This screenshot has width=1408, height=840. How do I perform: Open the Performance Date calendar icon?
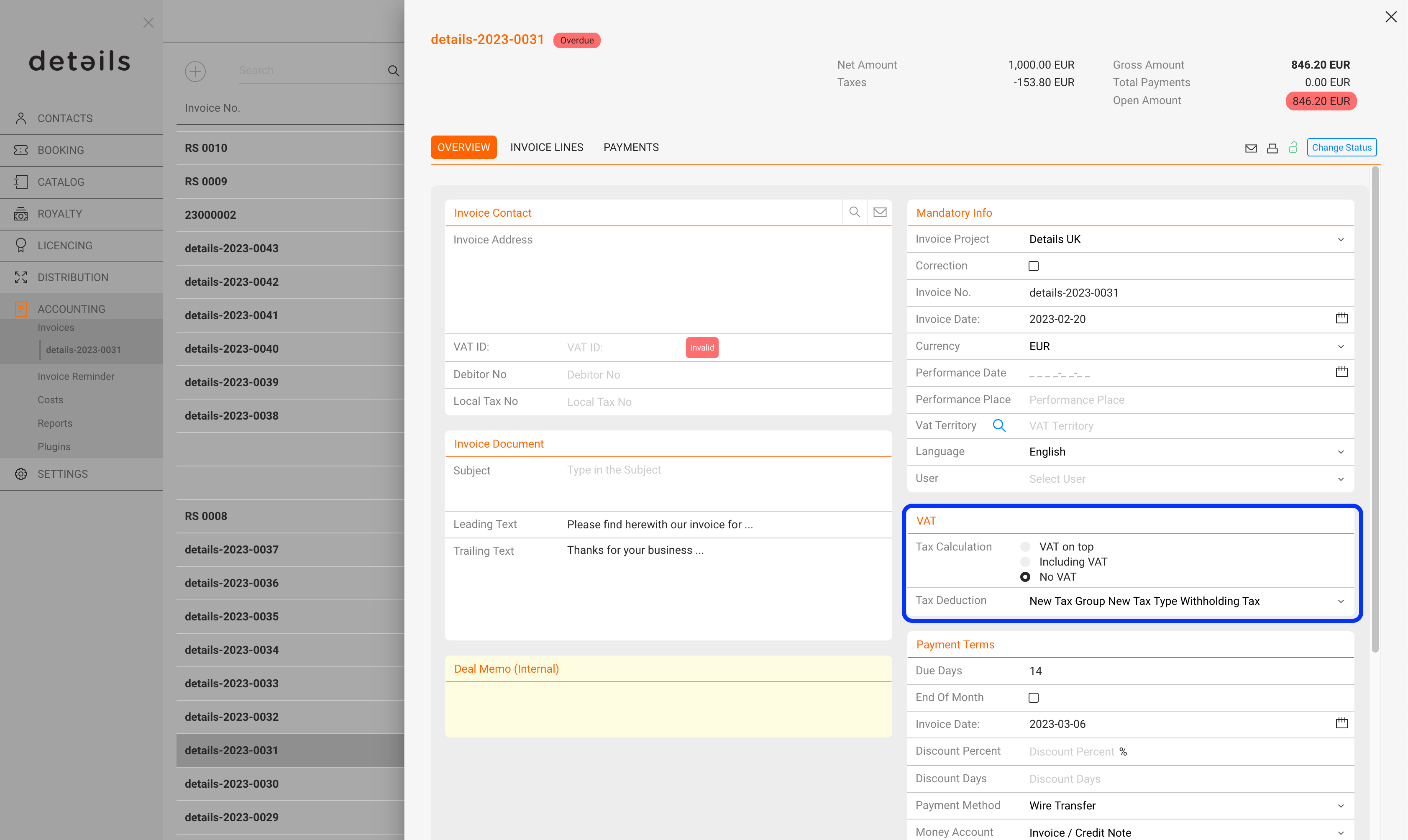pyautogui.click(x=1341, y=372)
